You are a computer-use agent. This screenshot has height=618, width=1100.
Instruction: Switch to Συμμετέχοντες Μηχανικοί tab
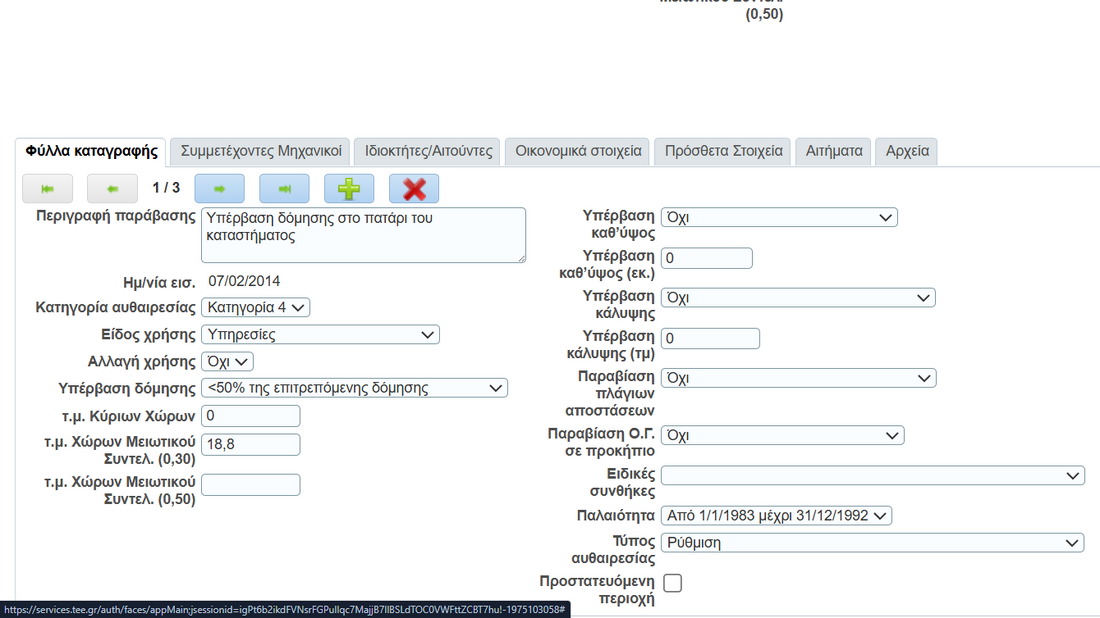pyautogui.click(x=261, y=152)
